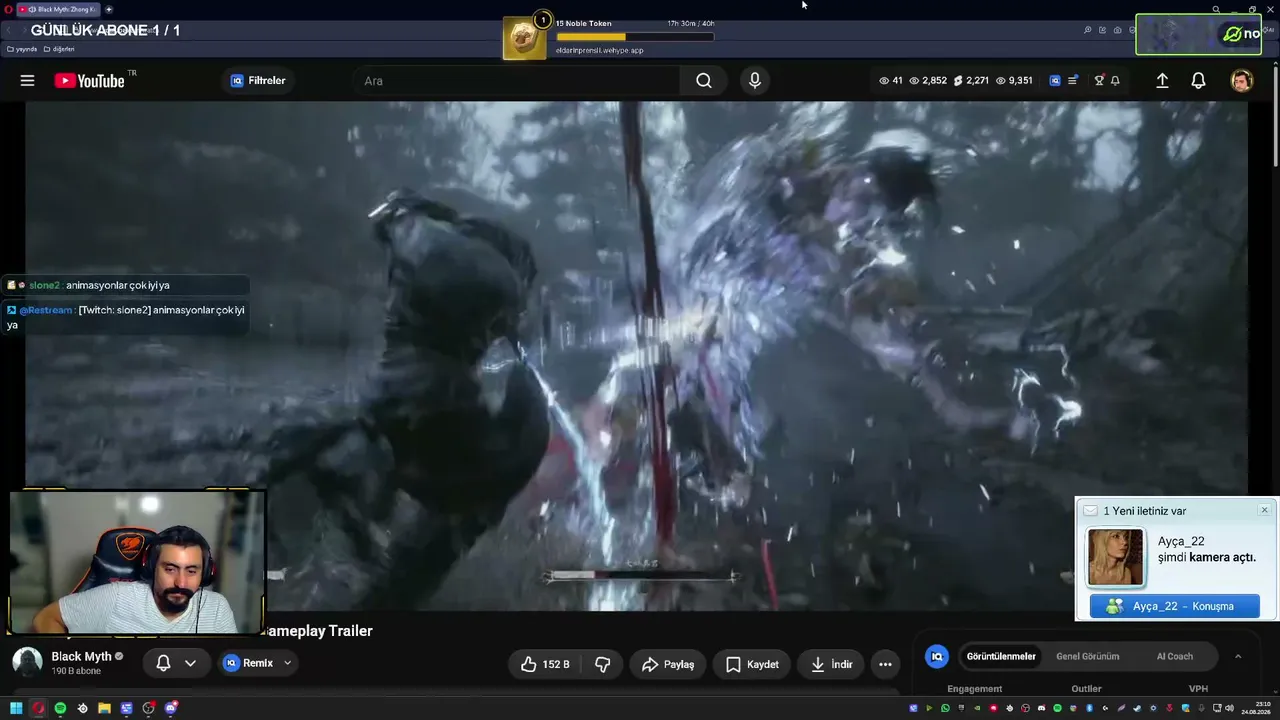Image resolution: width=1280 pixels, height=720 pixels.
Task: Click the 2,852 views stat
Action: pos(927,81)
